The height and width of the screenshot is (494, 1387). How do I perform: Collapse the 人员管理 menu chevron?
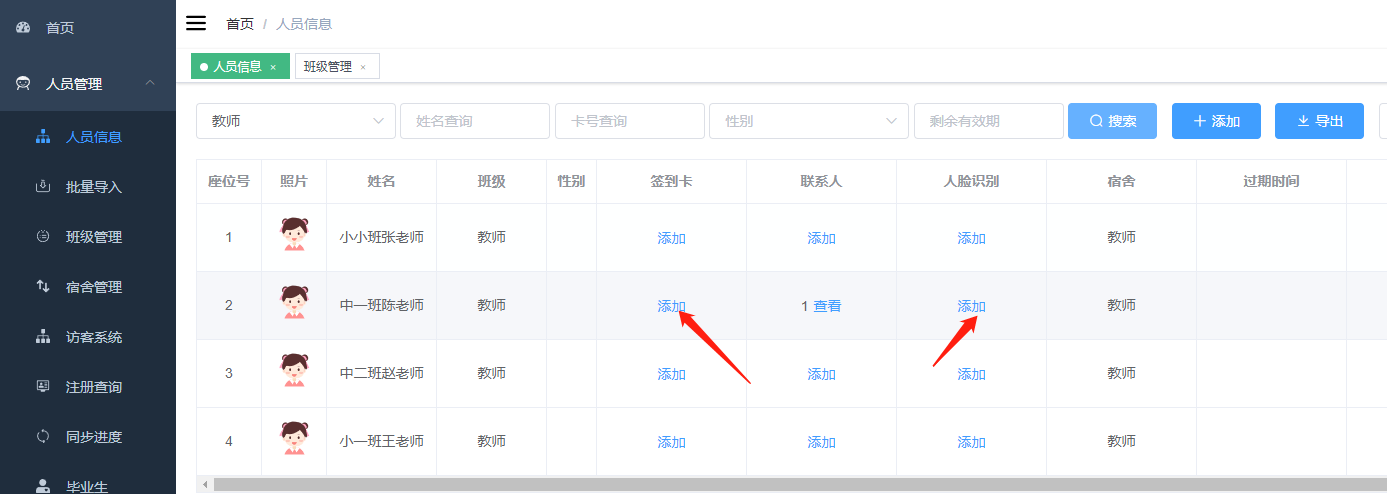[x=150, y=84]
